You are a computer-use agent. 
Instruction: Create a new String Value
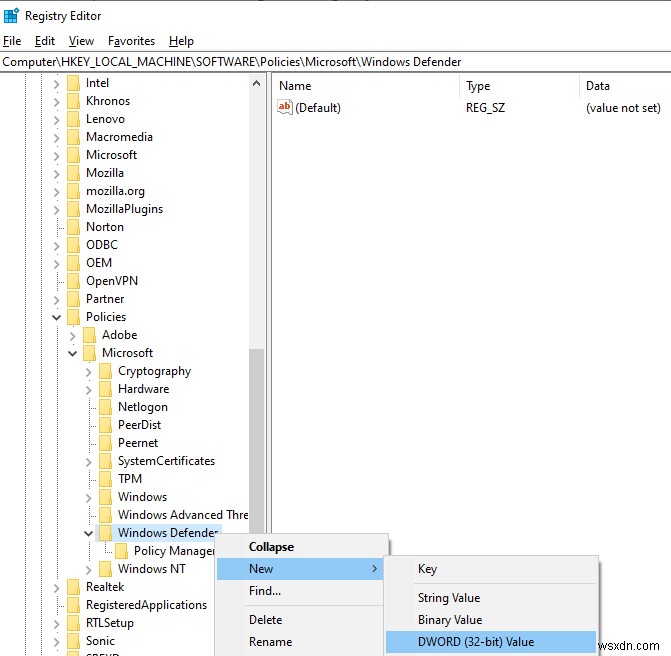[x=491, y=598]
